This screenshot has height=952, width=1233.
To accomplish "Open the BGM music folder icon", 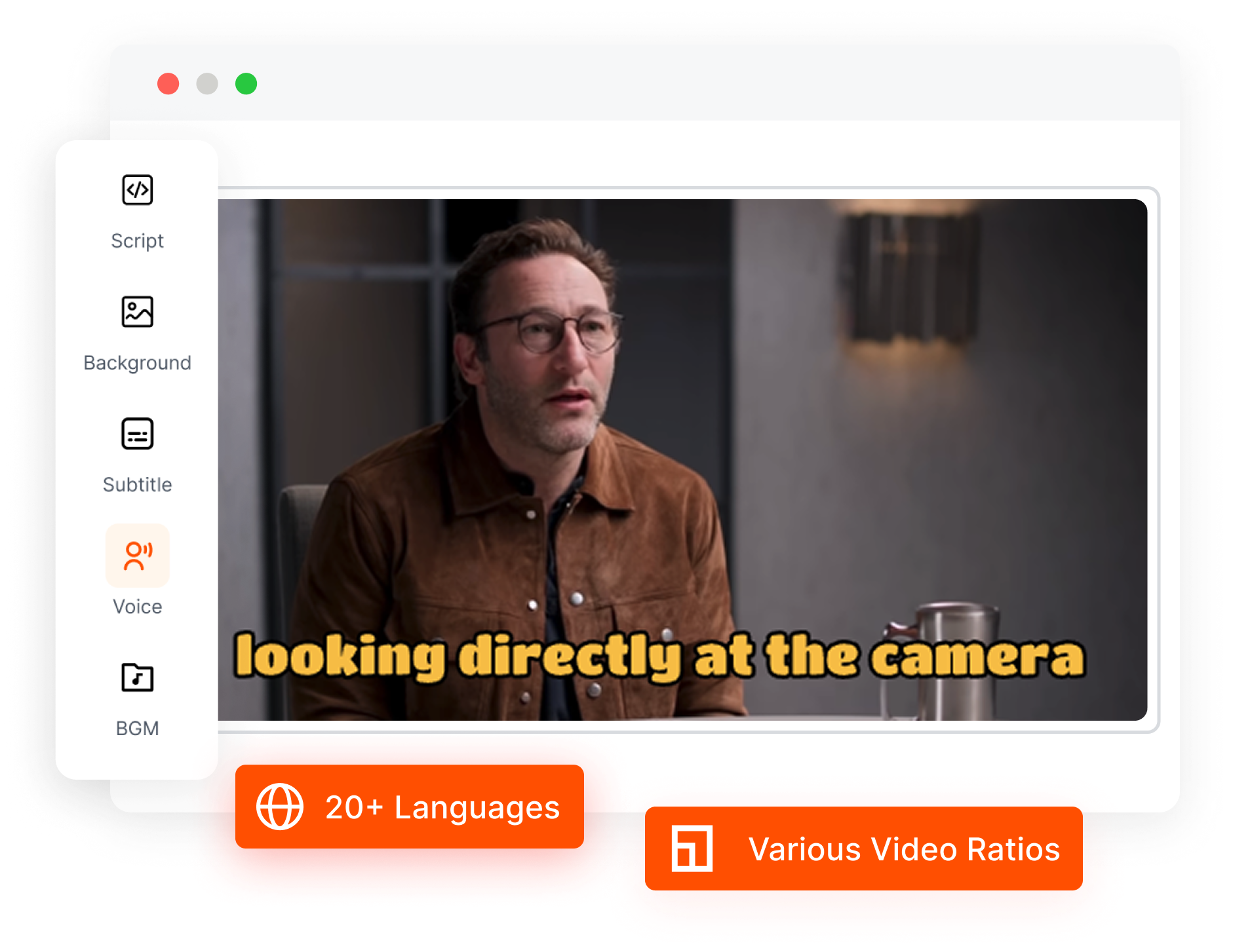I will tap(138, 677).
